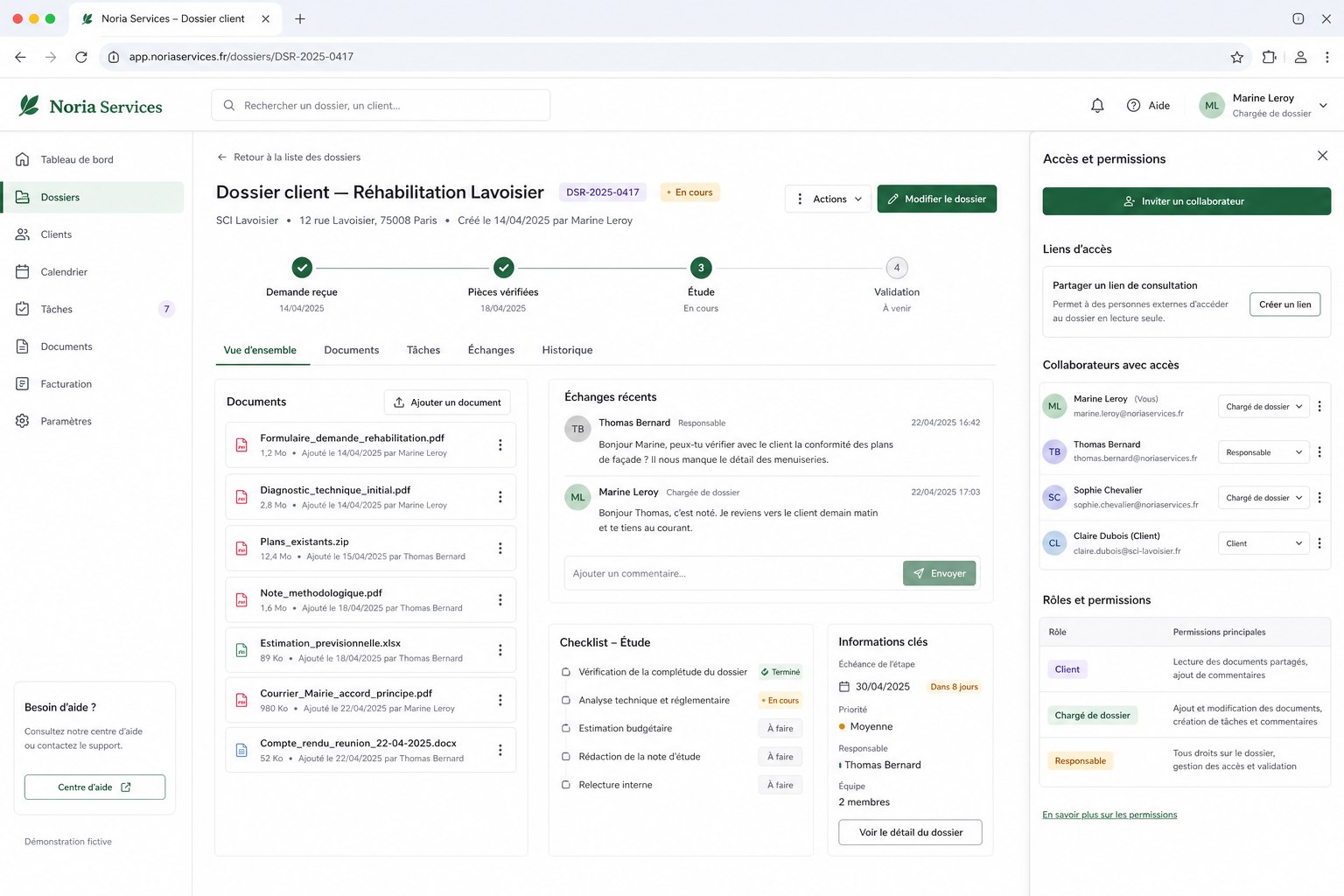
Task: Switch to the Échanges tab
Action: [491, 350]
